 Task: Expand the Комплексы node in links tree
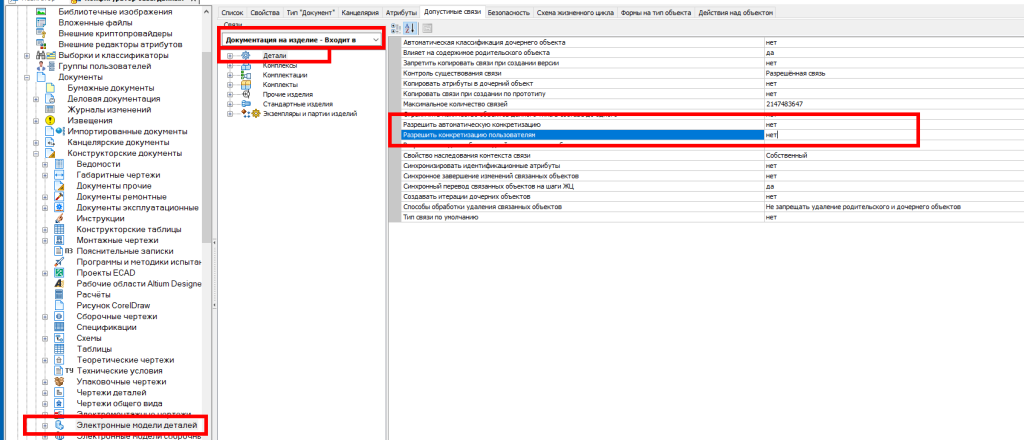pyautogui.click(x=230, y=65)
